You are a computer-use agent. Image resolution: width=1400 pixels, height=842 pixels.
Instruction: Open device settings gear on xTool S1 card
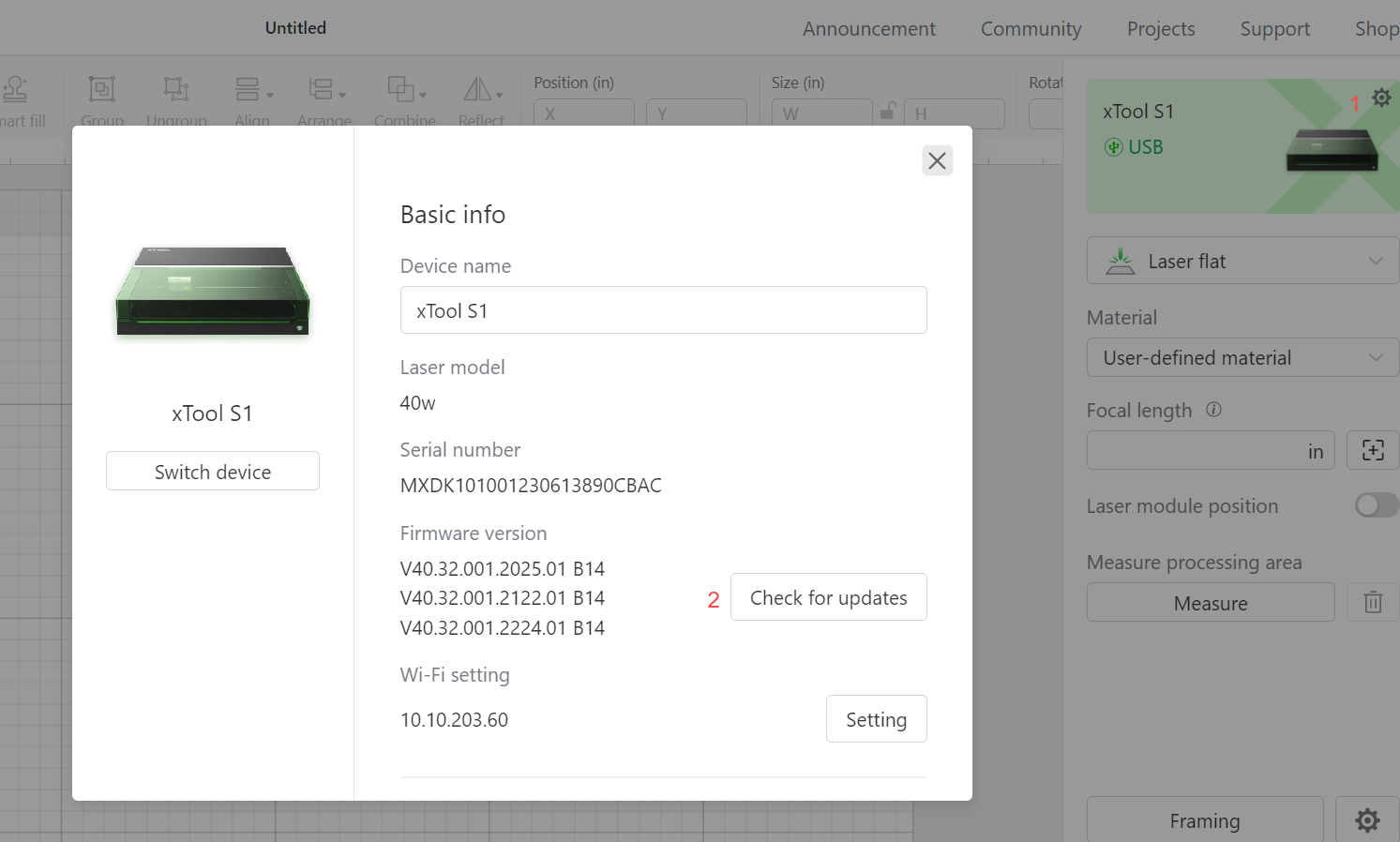point(1381,98)
